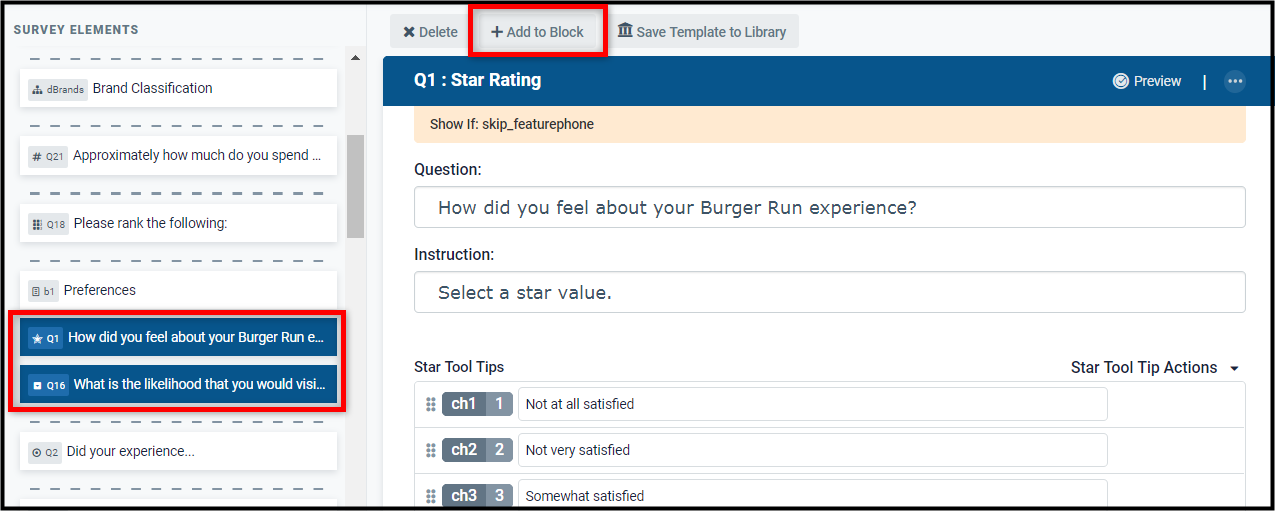Click the sidebar scroll-up arrow

354,58
